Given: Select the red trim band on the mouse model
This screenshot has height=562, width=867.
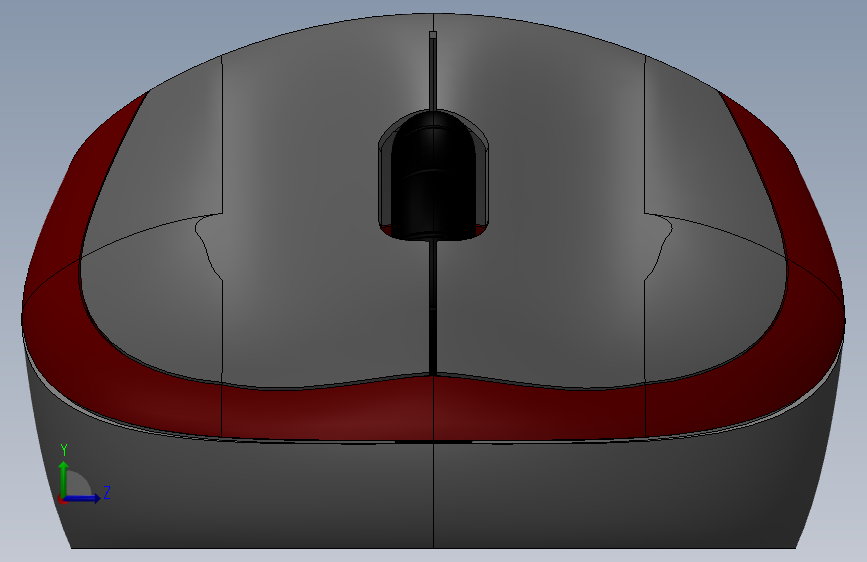Looking at the screenshot, I should click(x=433, y=408).
